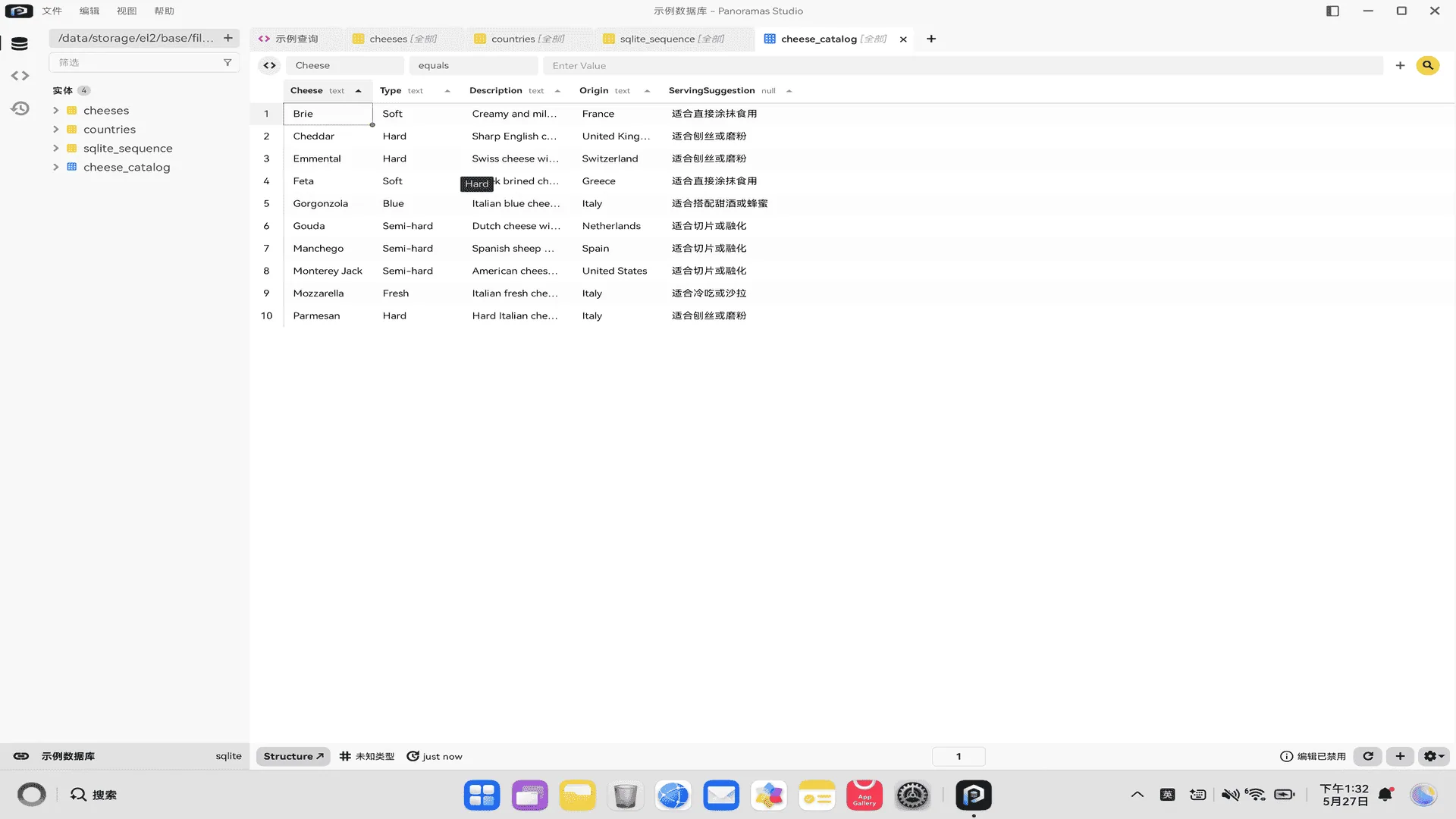
Task: Open the Cheese filter field dropdown
Action: pos(345,66)
